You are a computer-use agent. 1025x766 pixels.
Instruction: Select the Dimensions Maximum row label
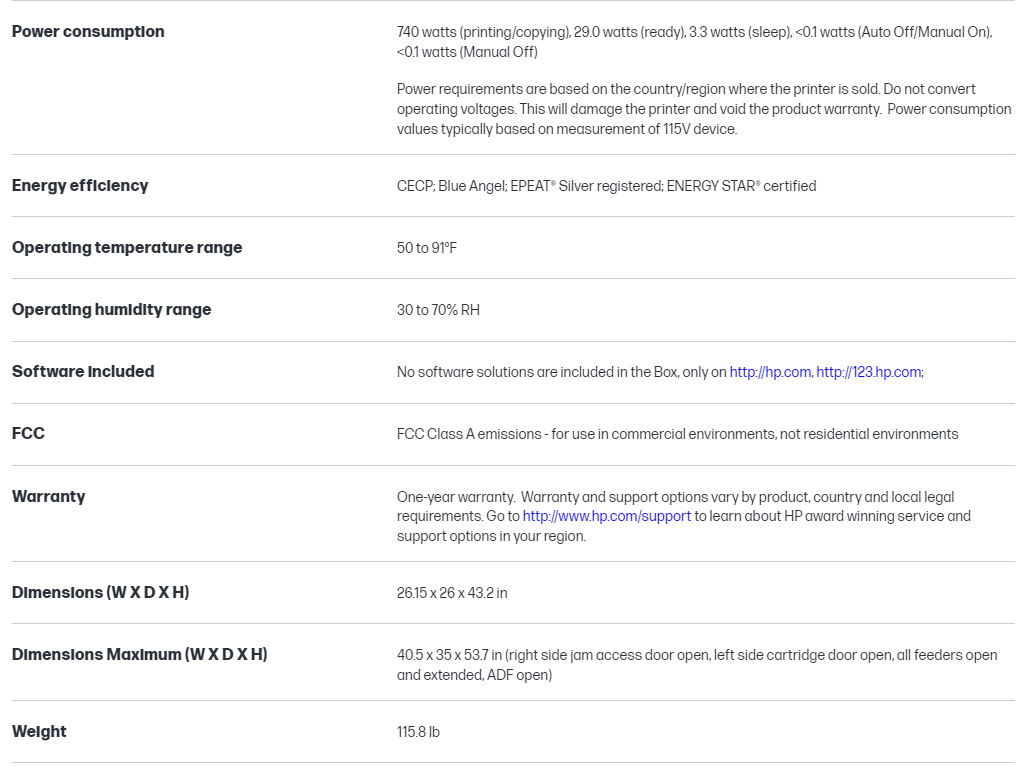139,654
